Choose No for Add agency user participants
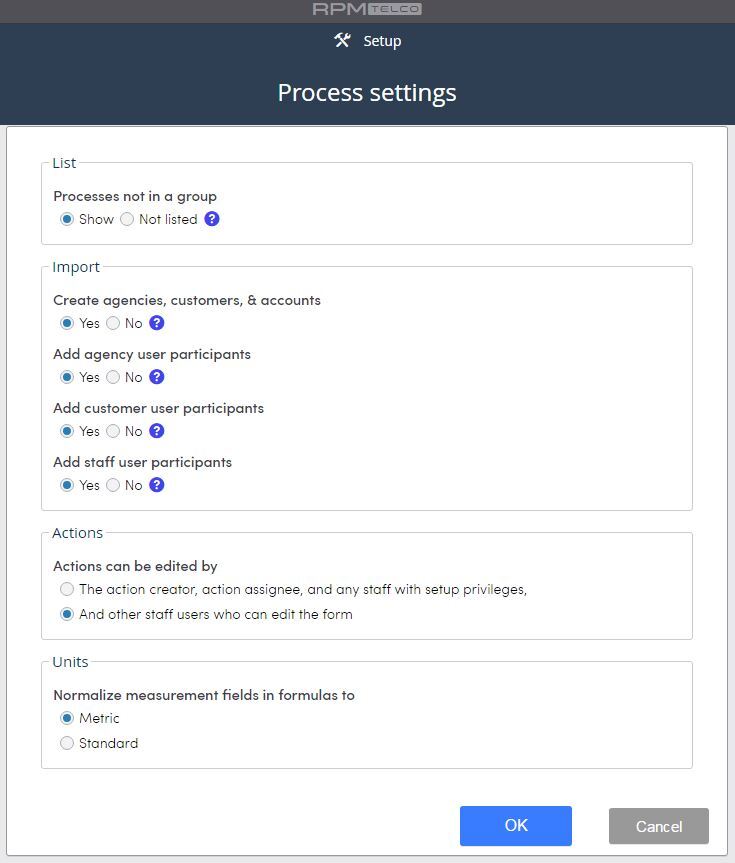The width and height of the screenshot is (735, 863). tap(113, 377)
